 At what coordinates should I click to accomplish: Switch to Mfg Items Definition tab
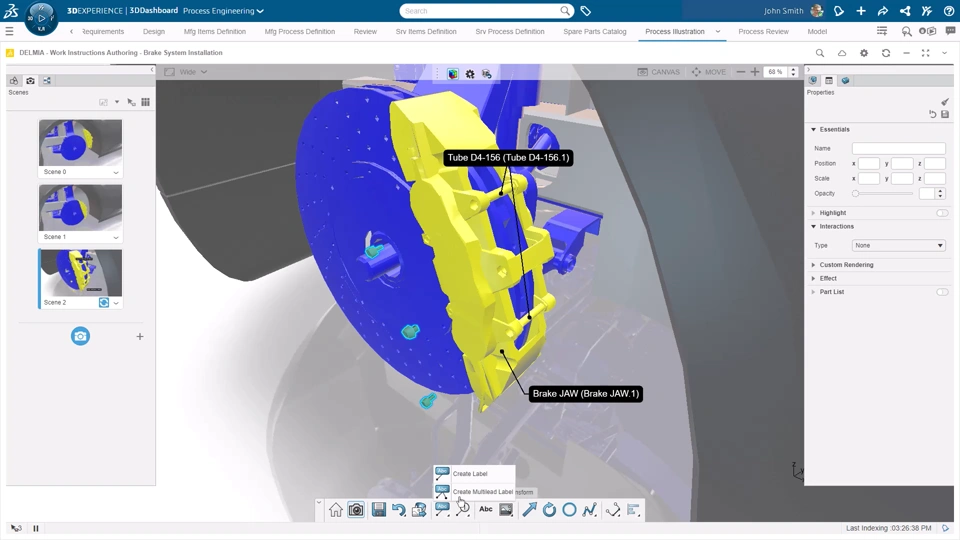click(x=214, y=31)
